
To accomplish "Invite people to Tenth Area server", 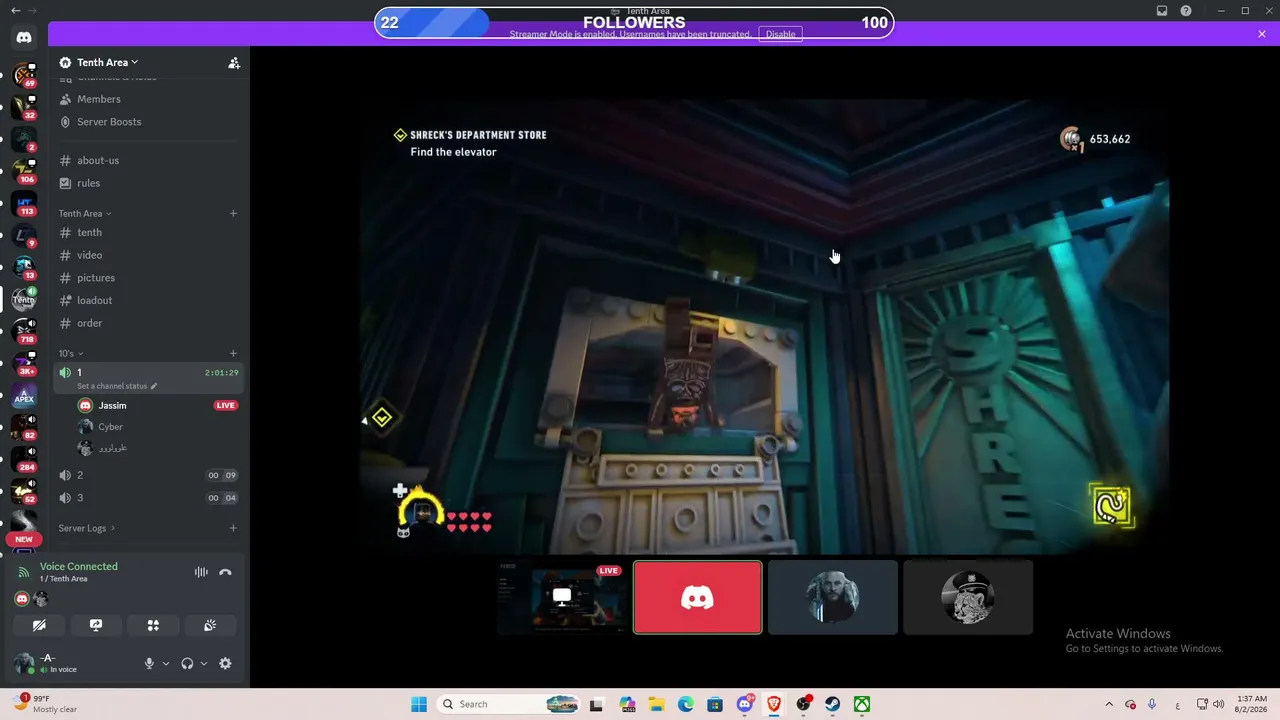I will 234,63.
